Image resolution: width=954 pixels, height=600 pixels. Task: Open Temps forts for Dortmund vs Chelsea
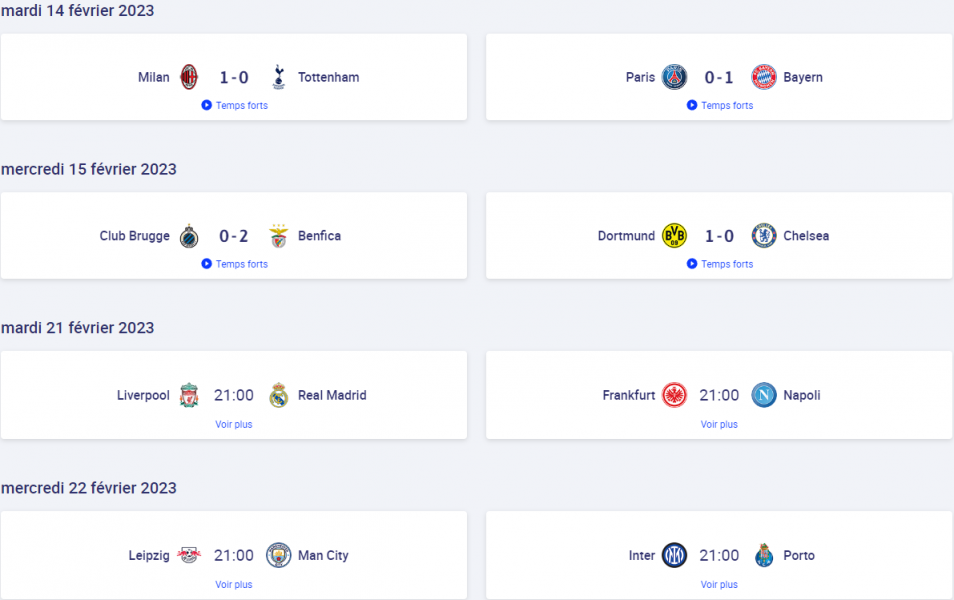point(720,263)
